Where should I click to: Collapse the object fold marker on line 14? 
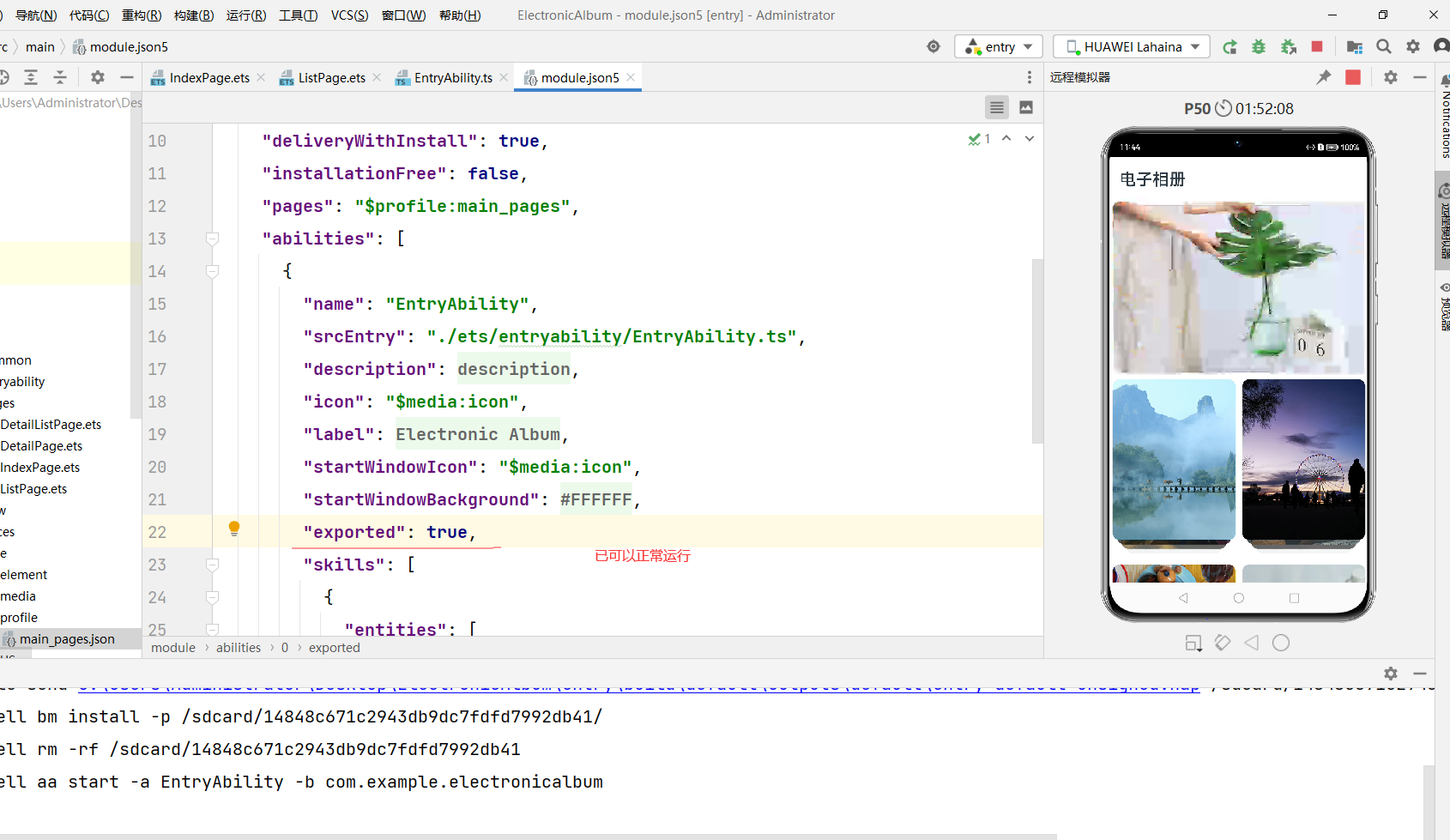pos(213,271)
